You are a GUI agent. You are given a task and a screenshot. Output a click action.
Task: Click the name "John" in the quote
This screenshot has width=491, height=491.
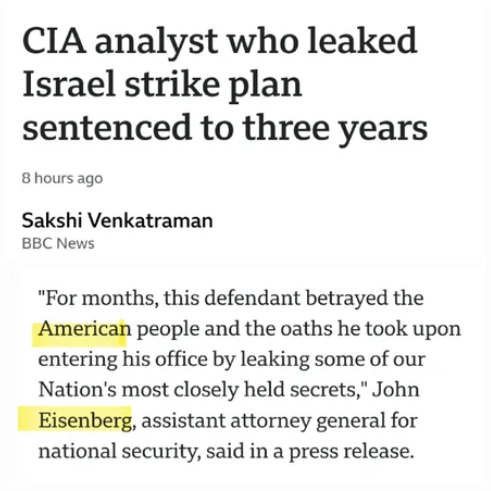[396, 390]
